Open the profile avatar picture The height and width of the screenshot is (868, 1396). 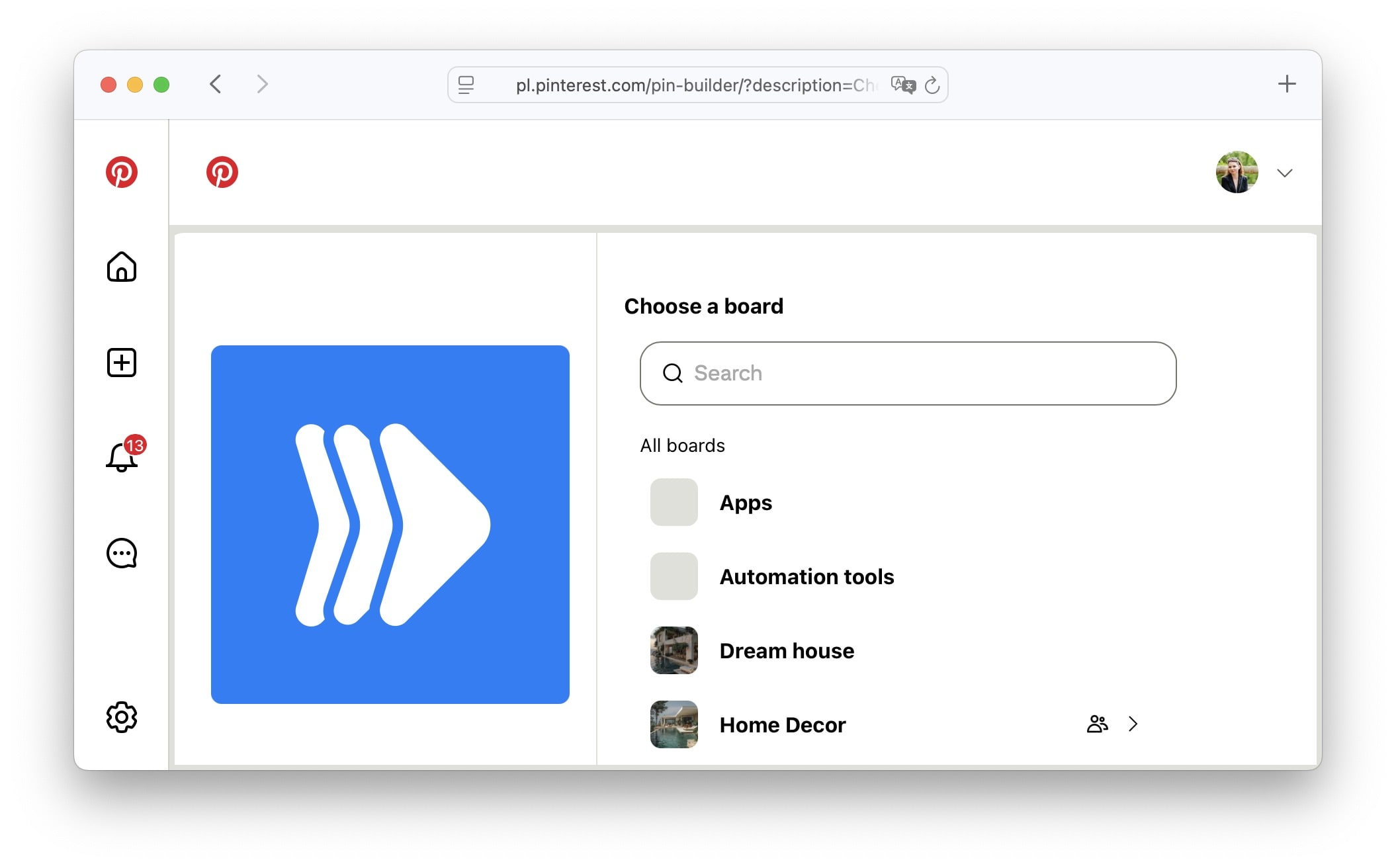tap(1237, 172)
